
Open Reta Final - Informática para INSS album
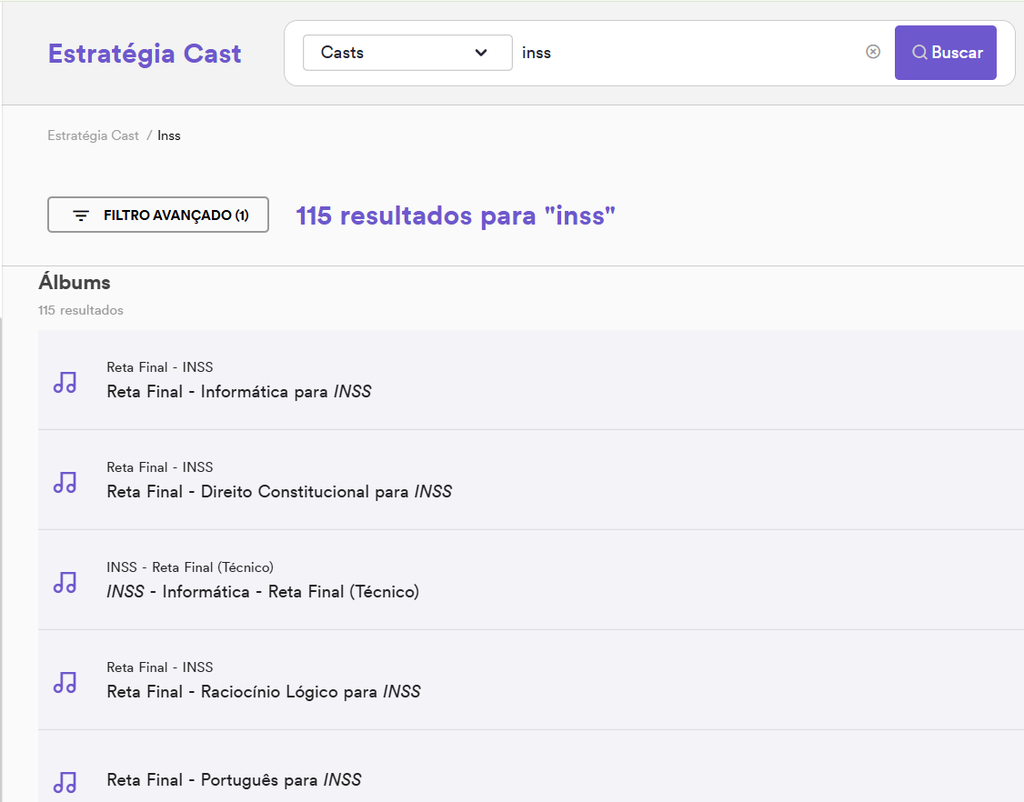pos(239,392)
